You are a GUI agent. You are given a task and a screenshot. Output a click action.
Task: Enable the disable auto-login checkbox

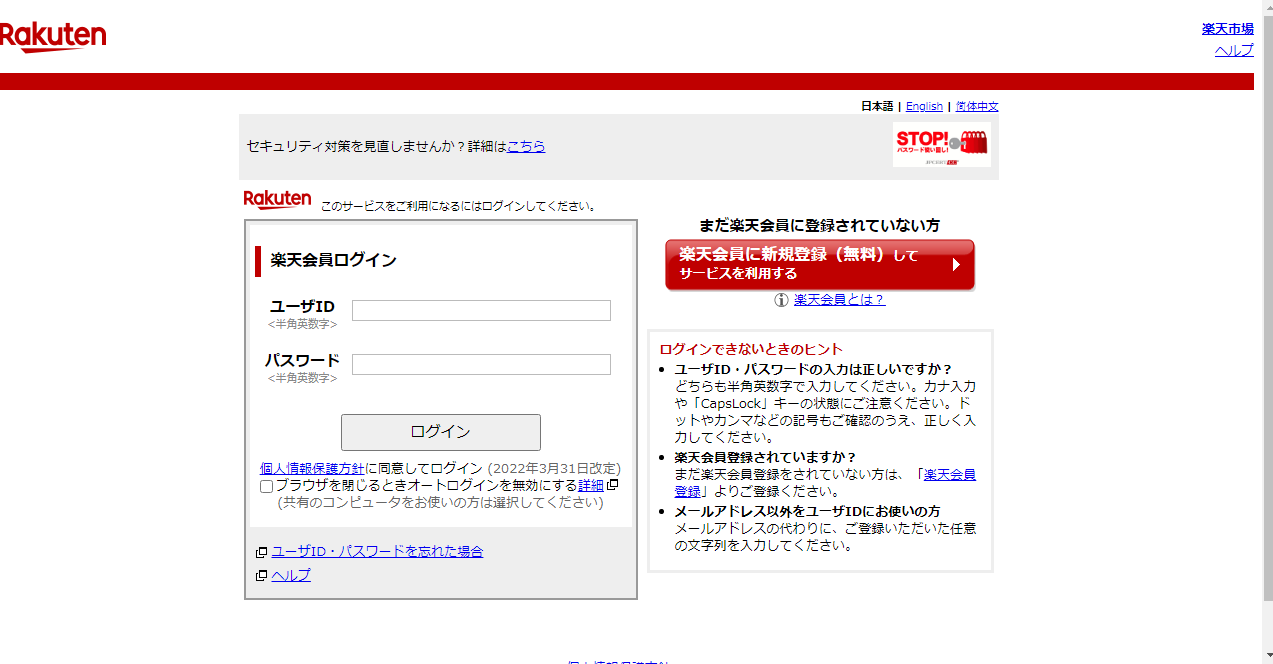coord(267,486)
